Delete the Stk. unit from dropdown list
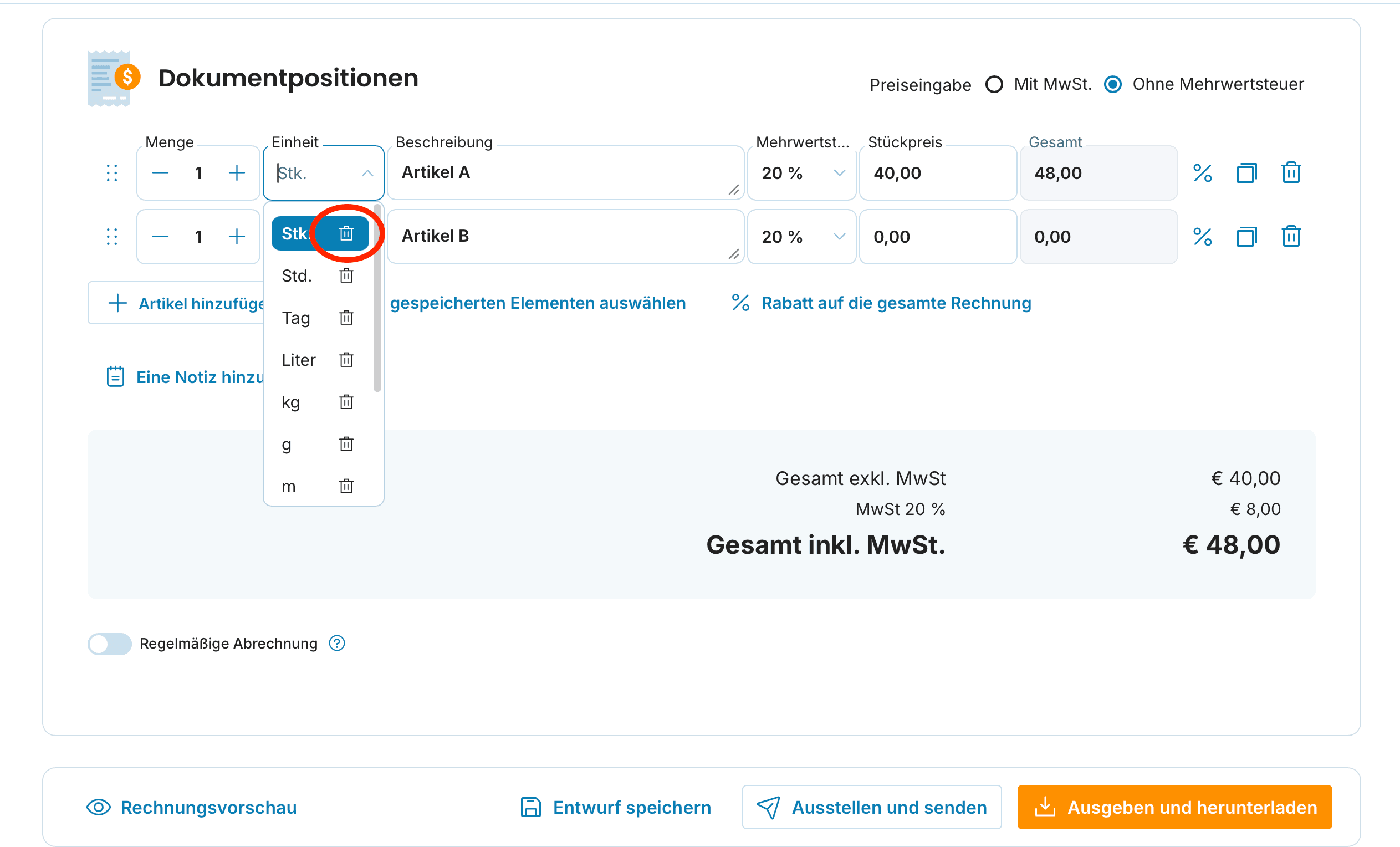The height and width of the screenshot is (847, 1400). point(346,233)
